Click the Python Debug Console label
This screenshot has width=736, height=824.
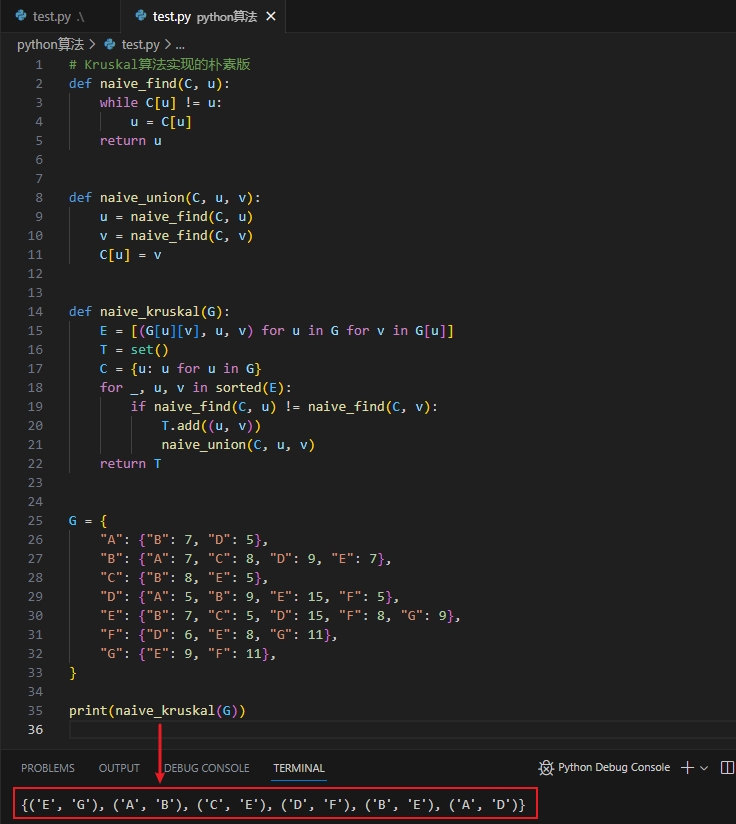(614, 767)
